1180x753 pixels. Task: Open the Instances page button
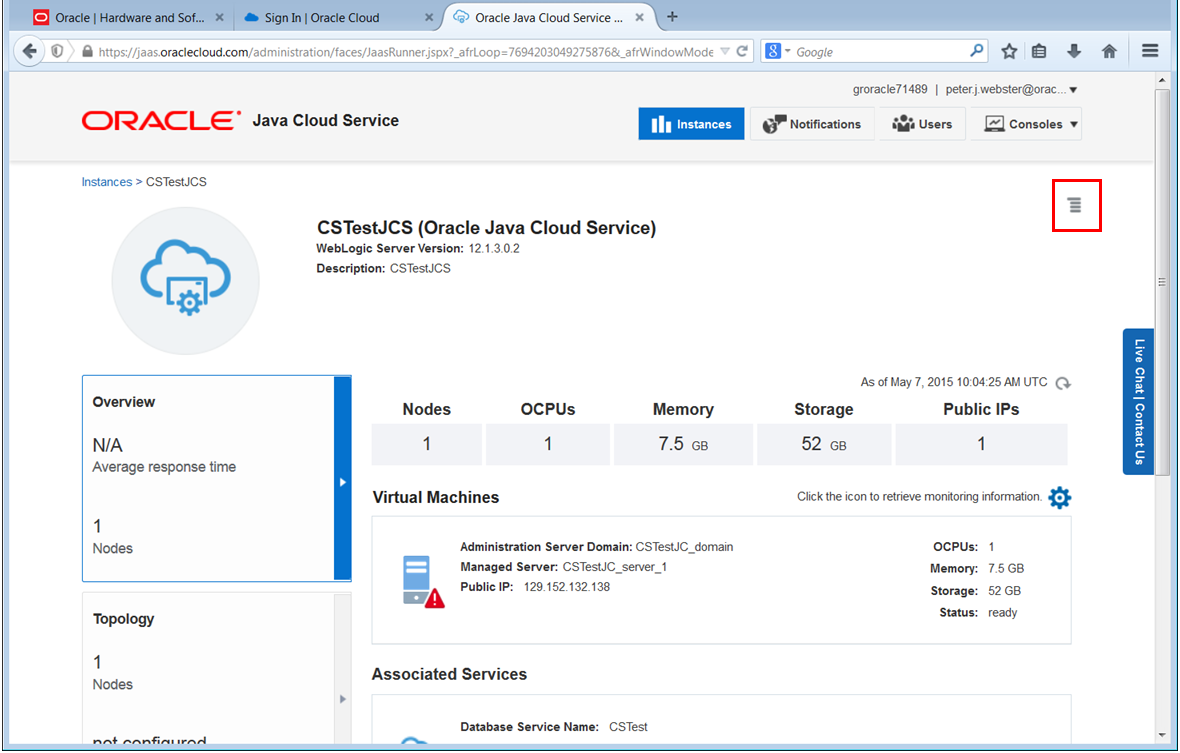click(x=691, y=124)
